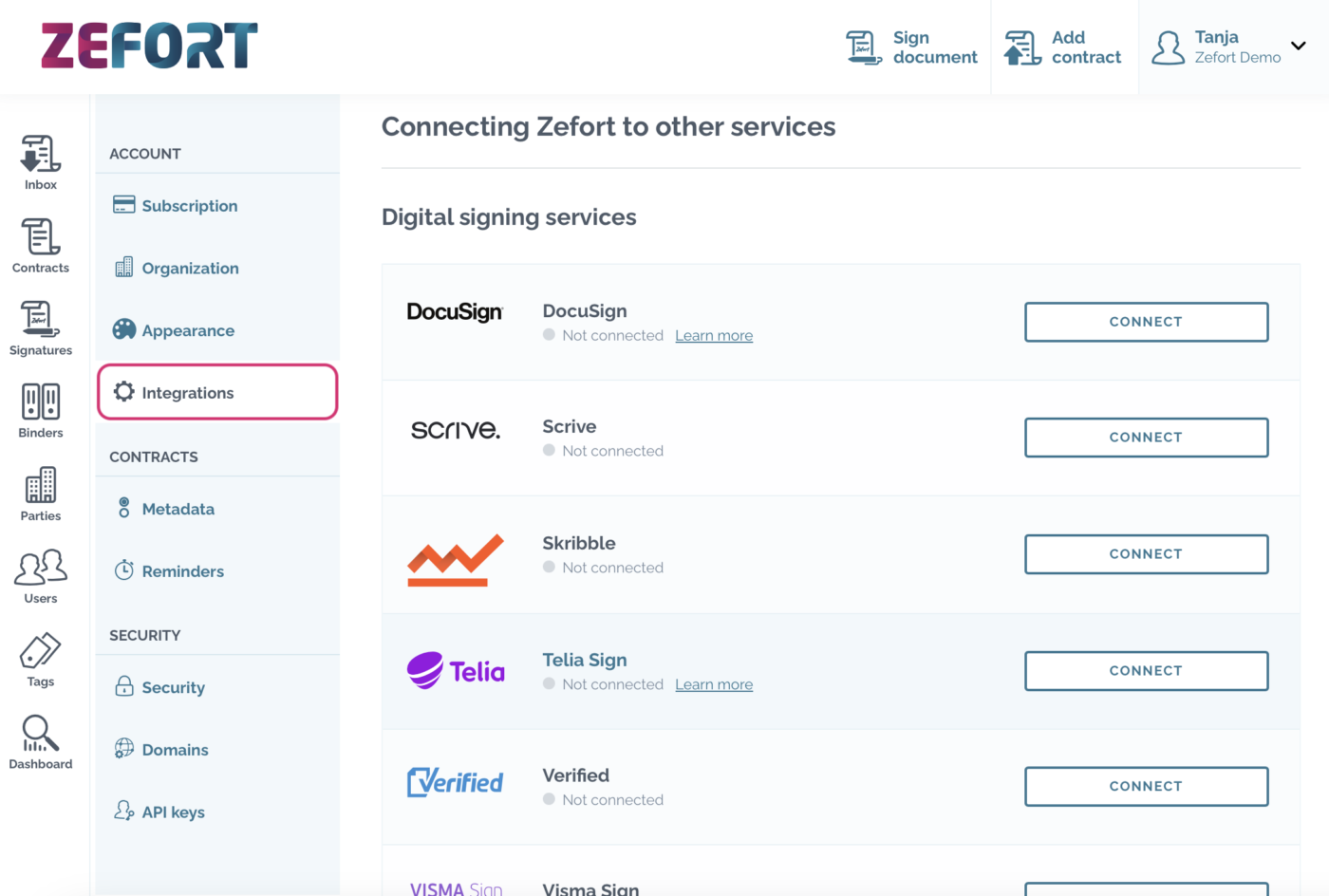Connect the DocuSign integration
Viewport: 1329px width, 896px height.
point(1146,322)
